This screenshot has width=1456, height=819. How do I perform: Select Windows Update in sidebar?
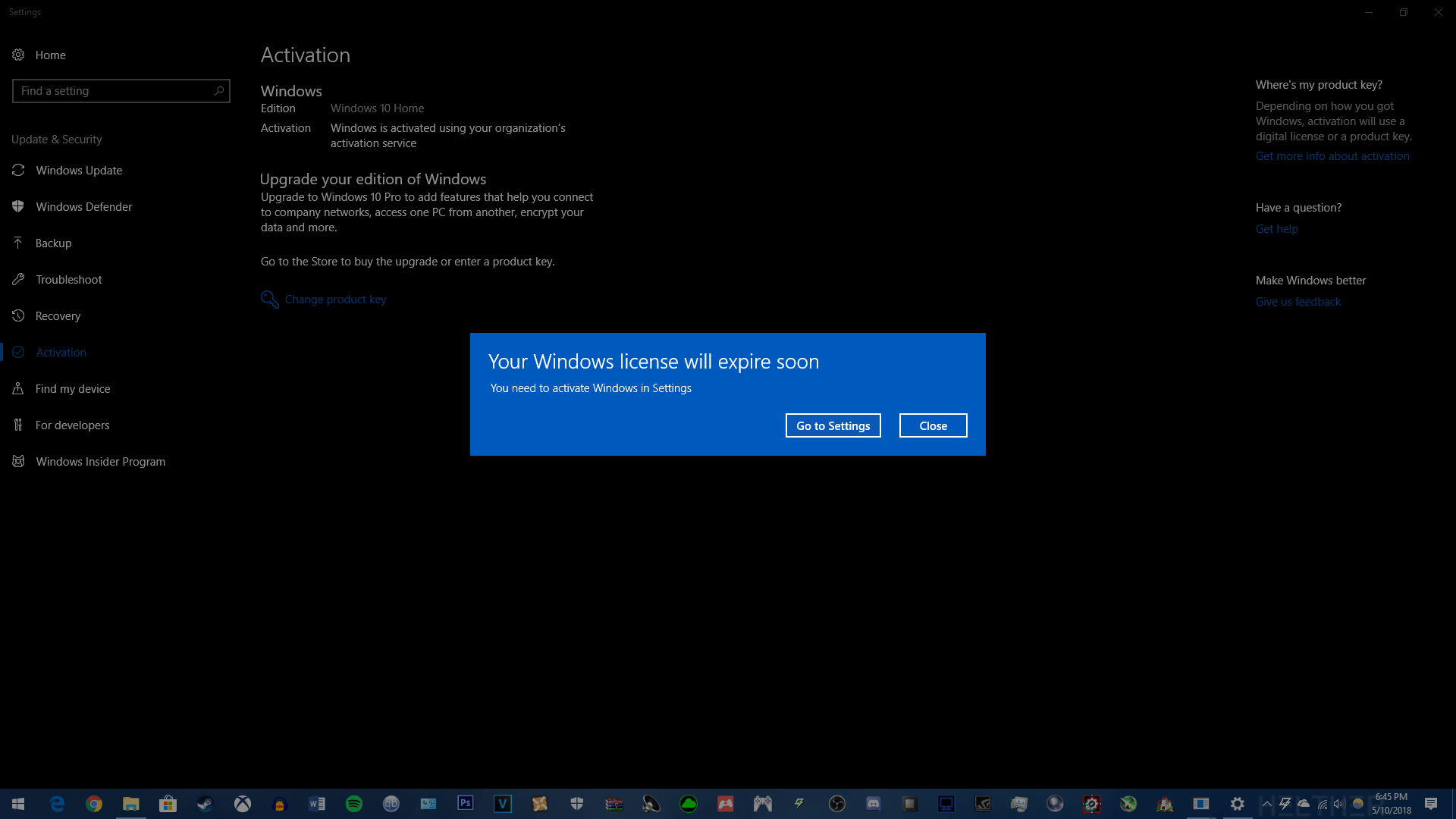[x=79, y=169]
